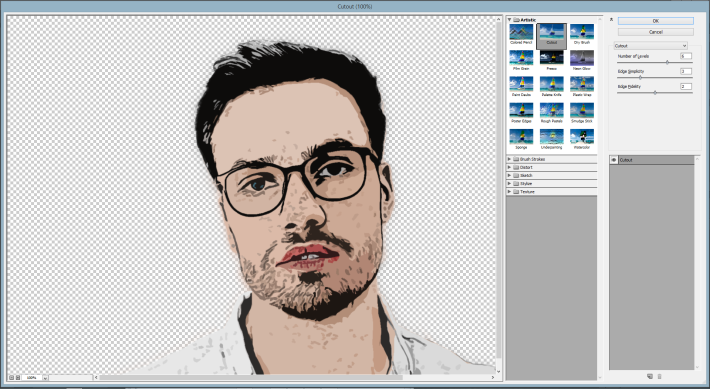Collapse the Artistic filter folder
Screen dimensions: 710x389
pyautogui.click(x=509, y=19)
